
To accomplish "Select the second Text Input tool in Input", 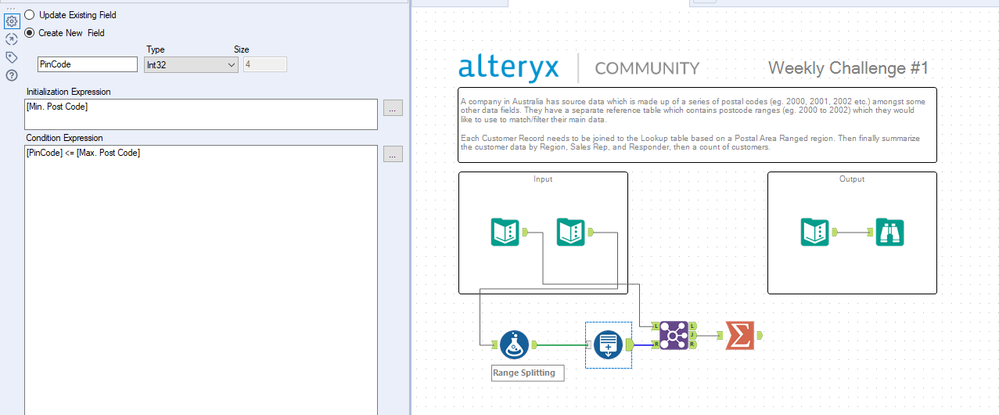I will tap(571, 231).
